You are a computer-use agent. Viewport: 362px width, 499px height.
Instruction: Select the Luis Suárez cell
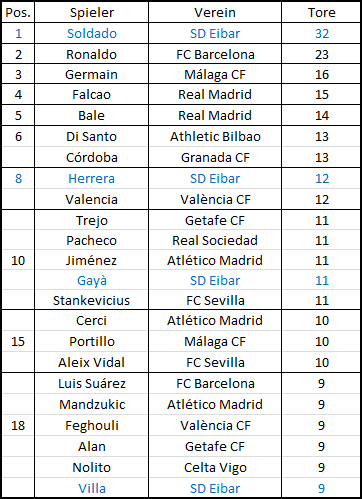point(91,383)
